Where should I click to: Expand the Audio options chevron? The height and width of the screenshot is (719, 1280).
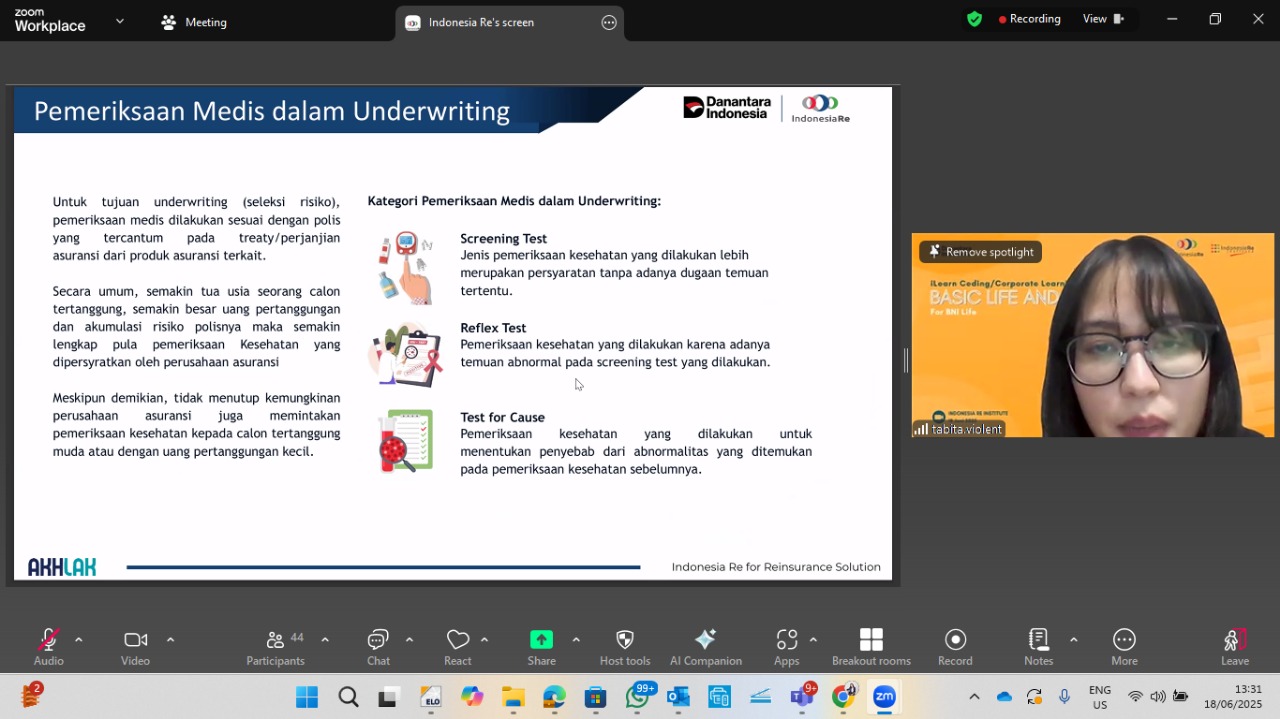79,640
